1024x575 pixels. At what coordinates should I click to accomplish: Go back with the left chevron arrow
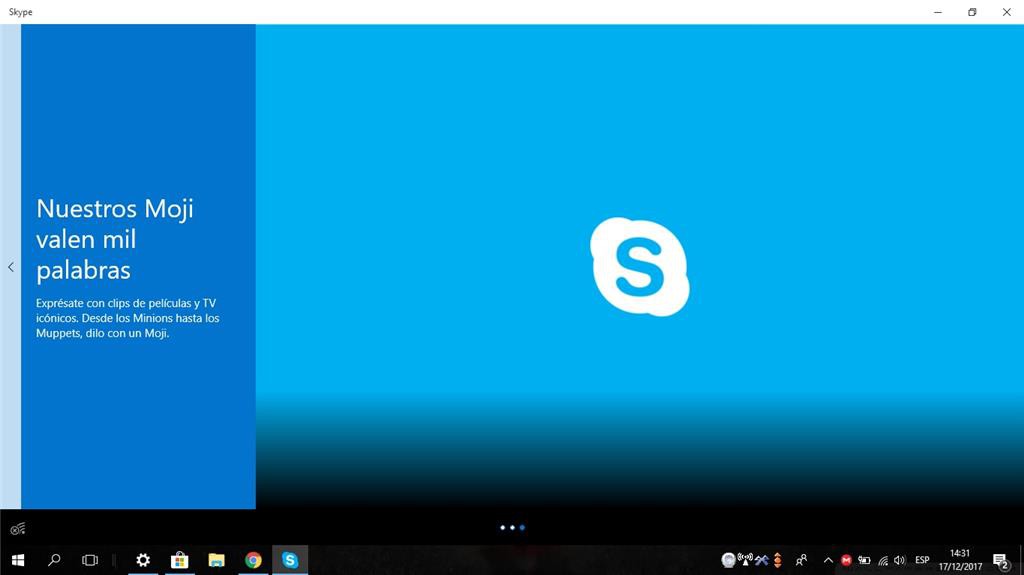(x=10, y=267)
